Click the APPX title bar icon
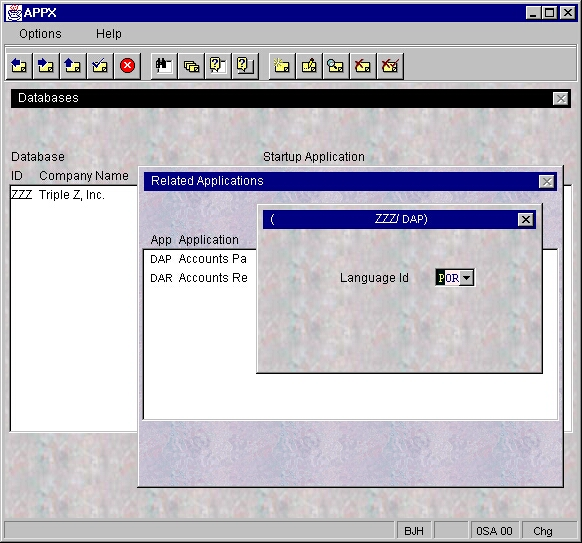582x543 pixels. [x=14, y=13]
